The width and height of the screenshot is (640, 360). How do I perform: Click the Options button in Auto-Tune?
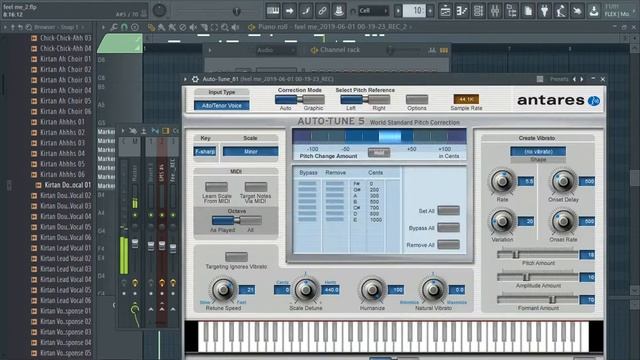click(417, 99)
